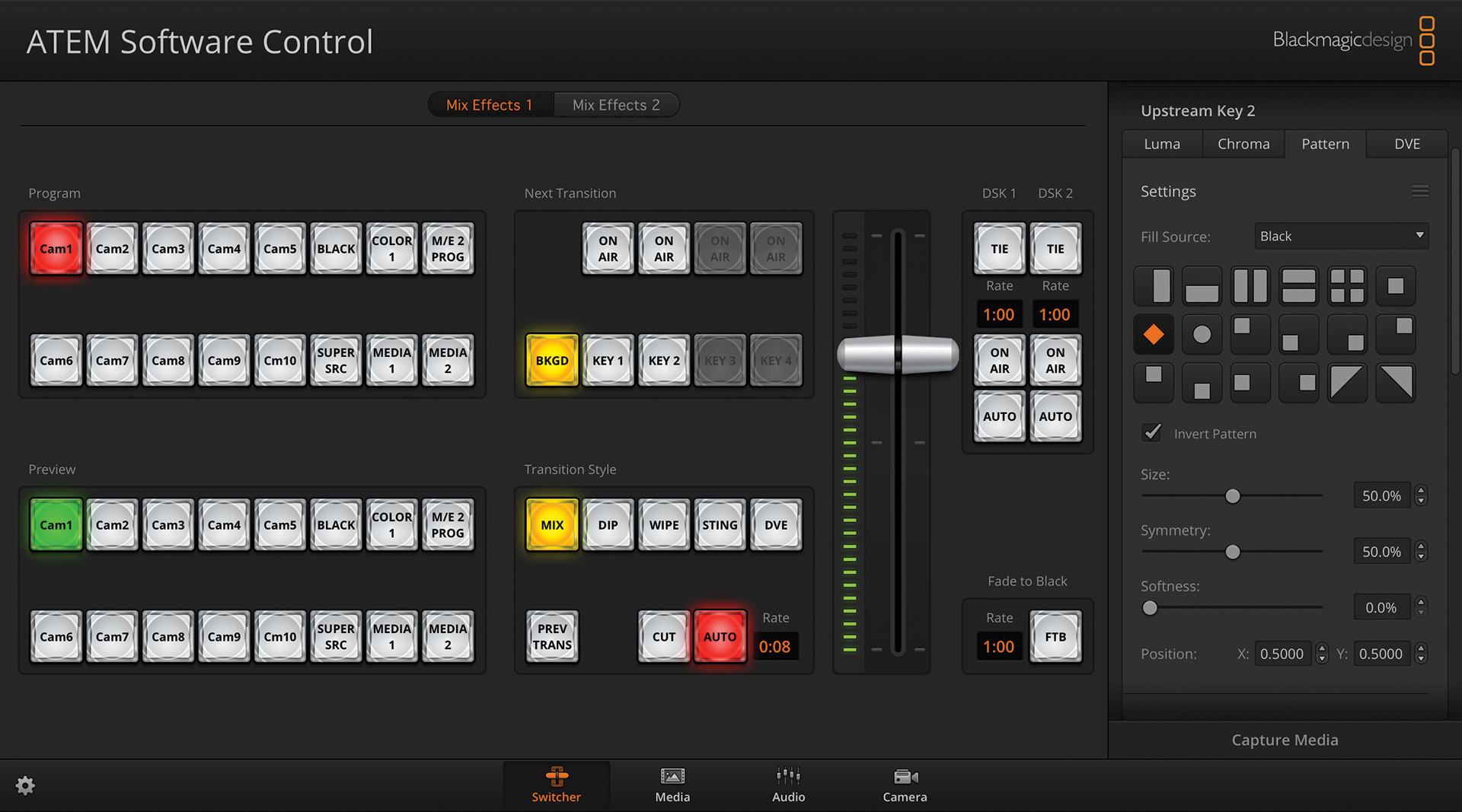Toggle DSK 1 ON AIR button
1462x812 pixels.
[x=999, y=360]
